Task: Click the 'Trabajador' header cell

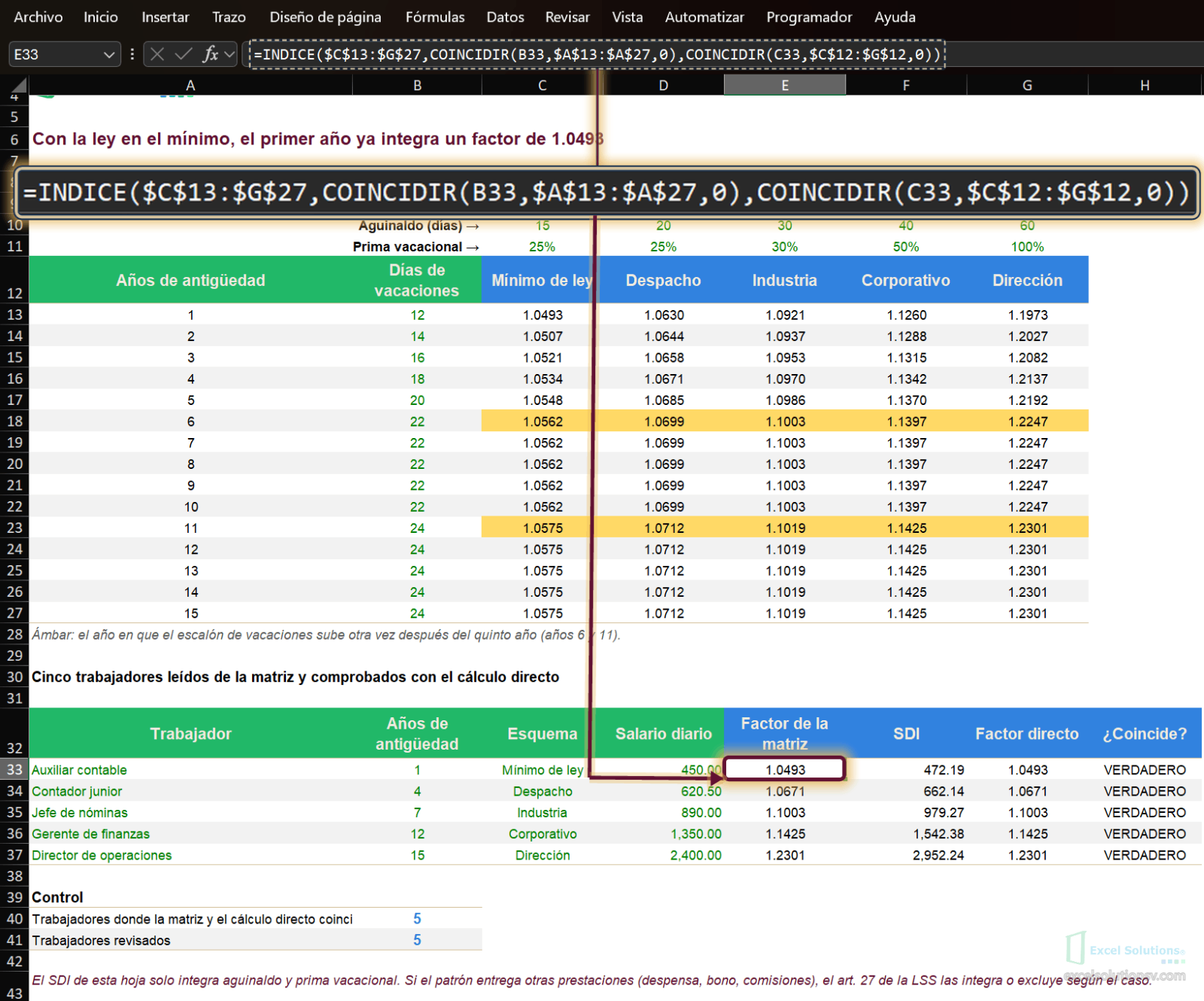Action: point(190,733)
